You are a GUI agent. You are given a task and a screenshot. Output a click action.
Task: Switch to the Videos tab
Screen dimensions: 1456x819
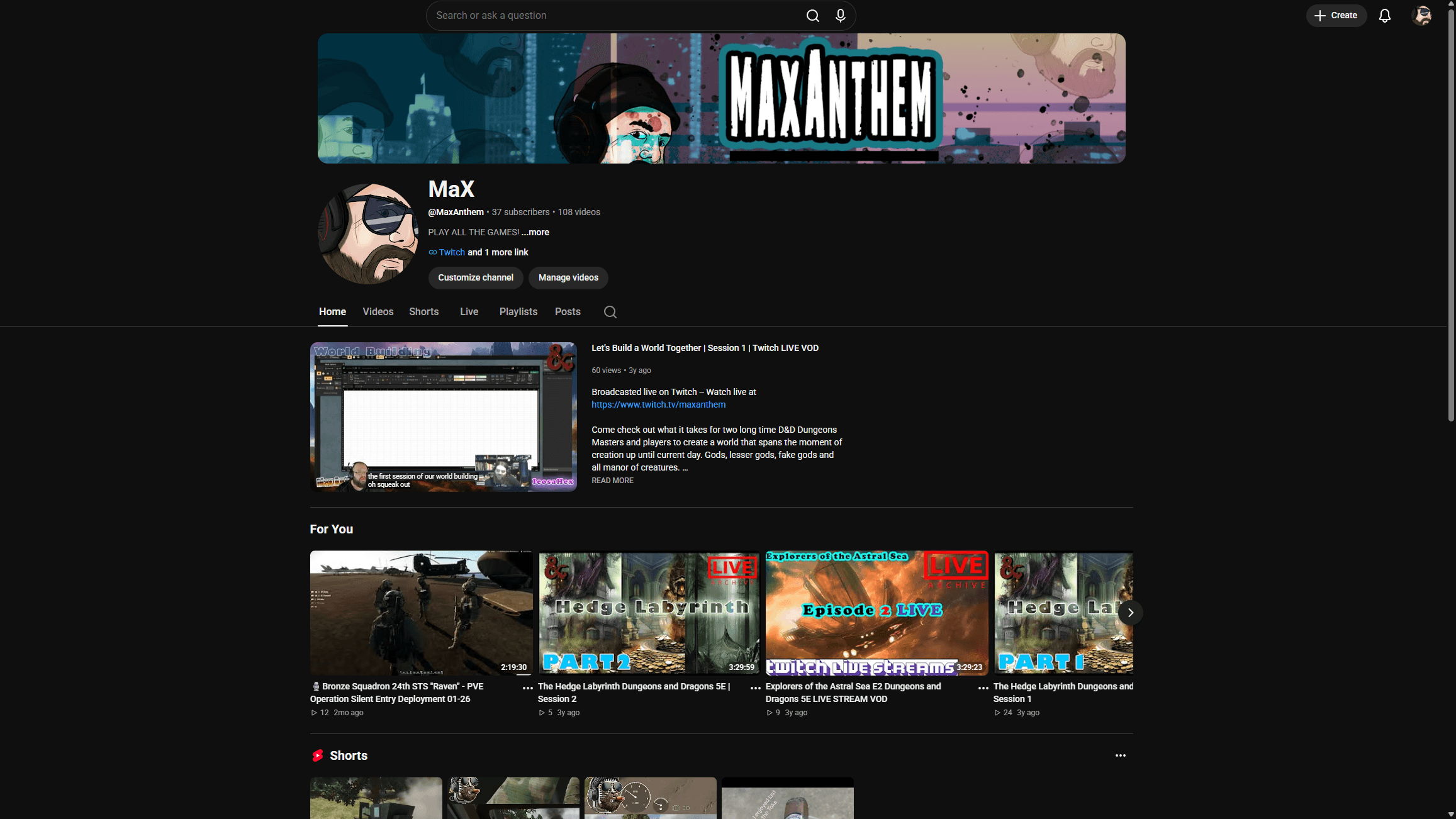pos(378,312)
